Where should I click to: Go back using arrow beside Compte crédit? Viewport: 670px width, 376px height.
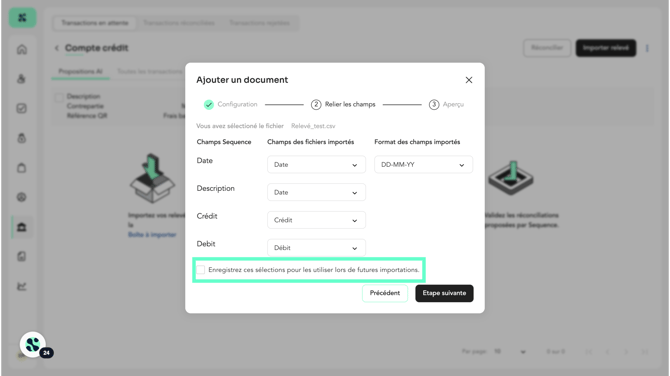[x=57, y=48]
